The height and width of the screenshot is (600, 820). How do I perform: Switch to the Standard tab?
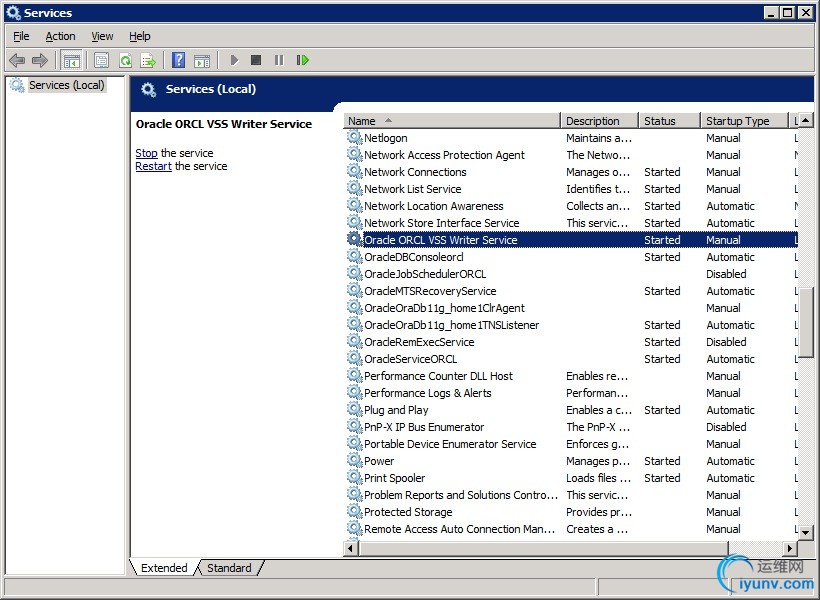pos(229,568)
